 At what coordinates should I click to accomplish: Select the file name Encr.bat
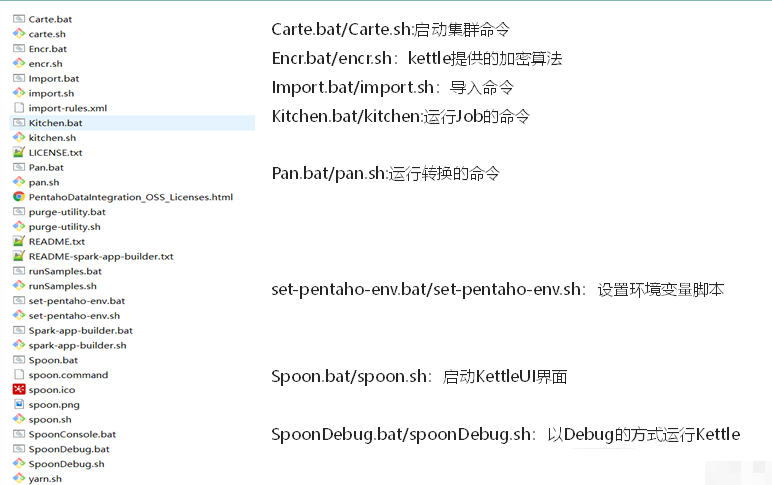48,49
